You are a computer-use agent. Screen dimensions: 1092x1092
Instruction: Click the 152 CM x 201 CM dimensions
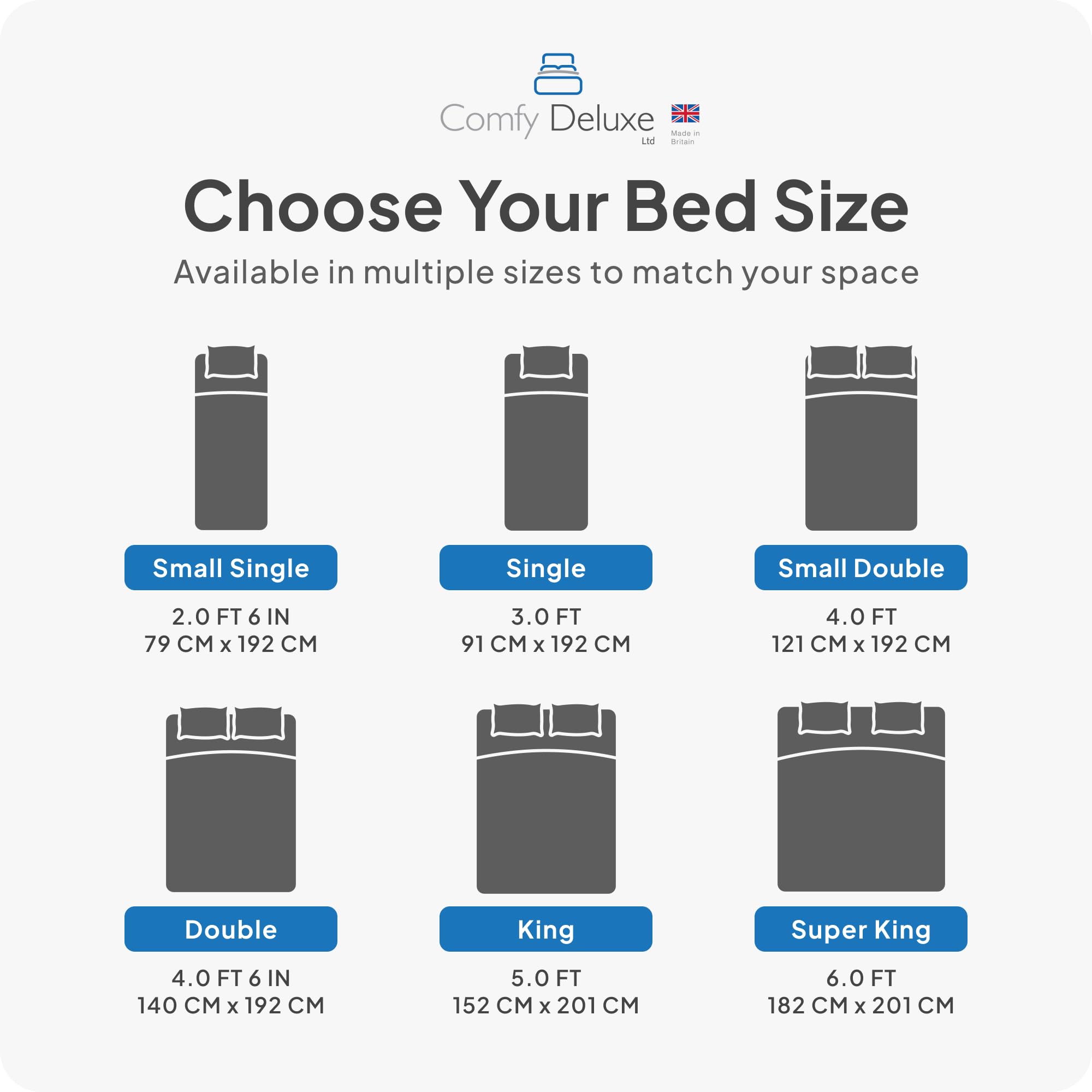[x=546, y=1006]
